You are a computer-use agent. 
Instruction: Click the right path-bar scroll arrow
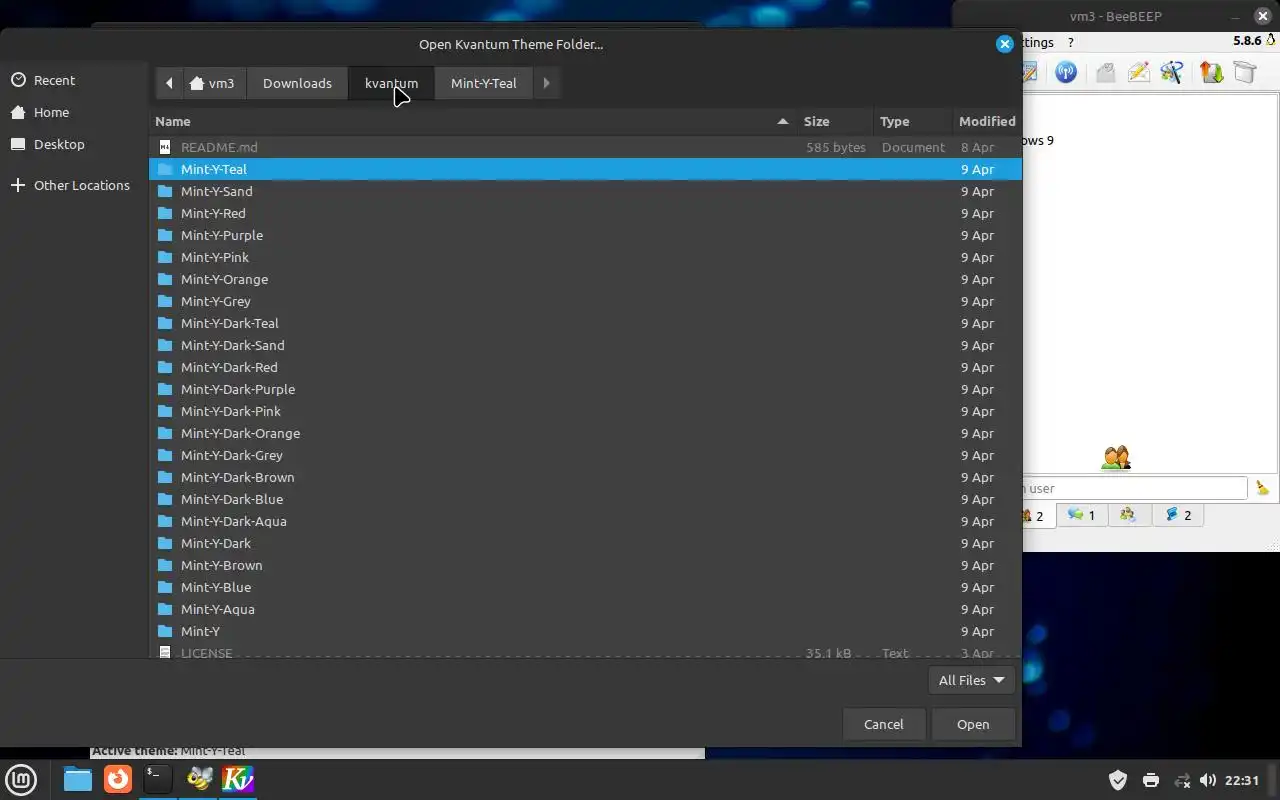coord(546,83)
